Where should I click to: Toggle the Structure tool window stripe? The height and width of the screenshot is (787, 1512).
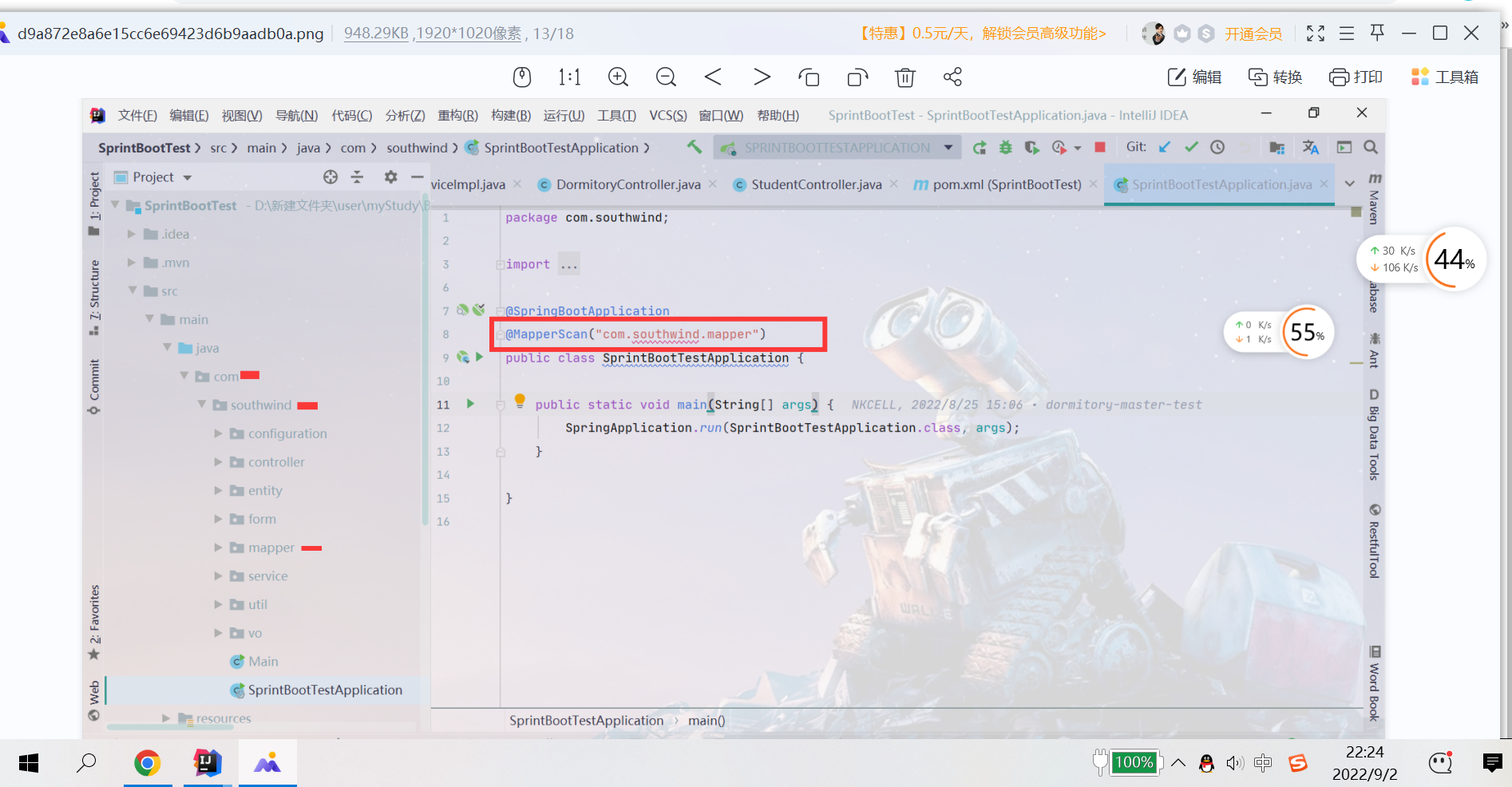click(94, 297)
